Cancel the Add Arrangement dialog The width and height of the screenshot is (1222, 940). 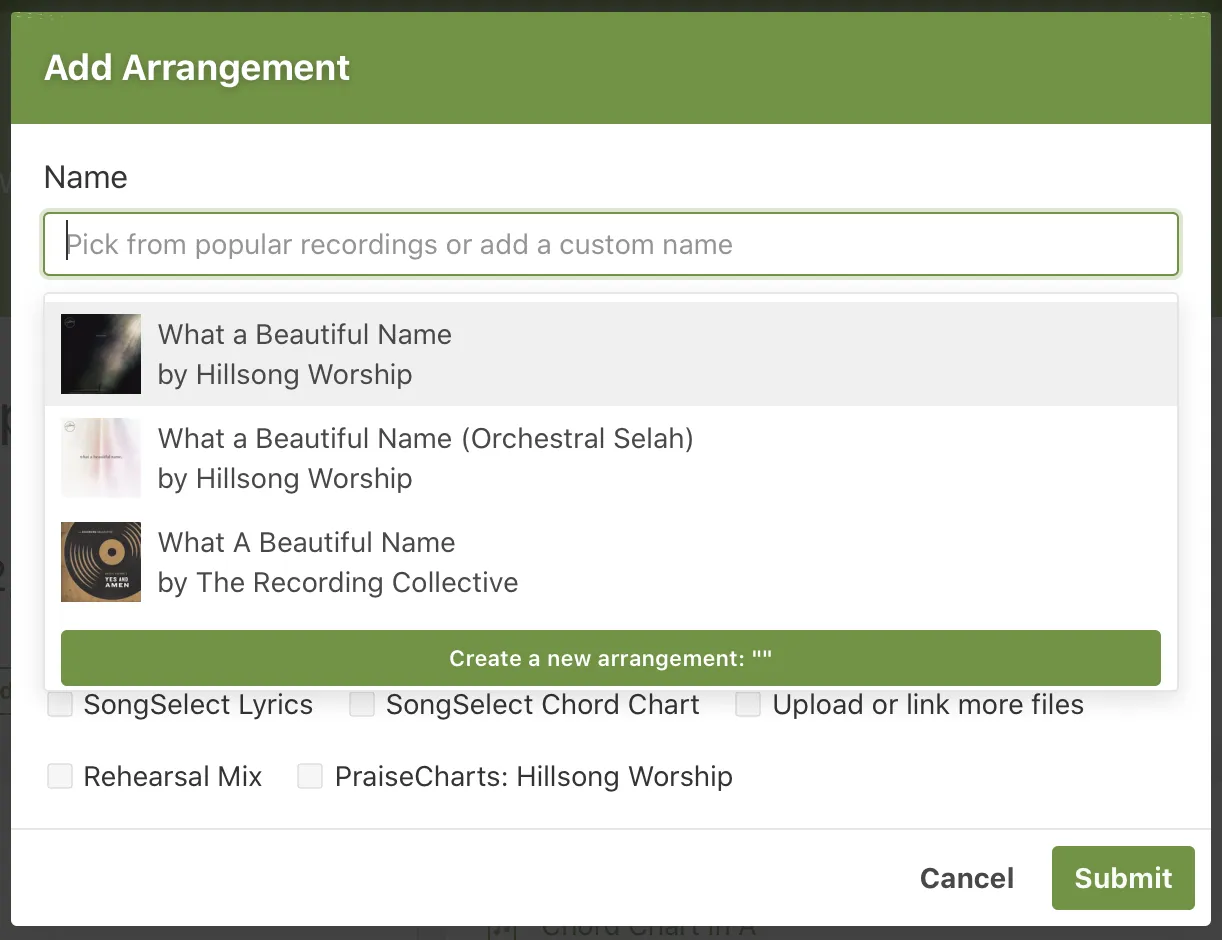[966, 878]
